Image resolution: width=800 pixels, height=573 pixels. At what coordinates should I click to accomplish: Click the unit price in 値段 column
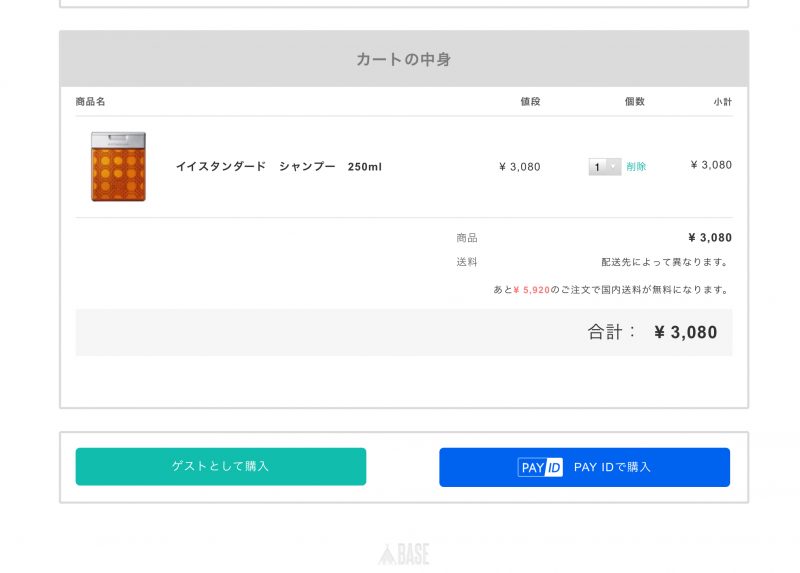[519, 167]
